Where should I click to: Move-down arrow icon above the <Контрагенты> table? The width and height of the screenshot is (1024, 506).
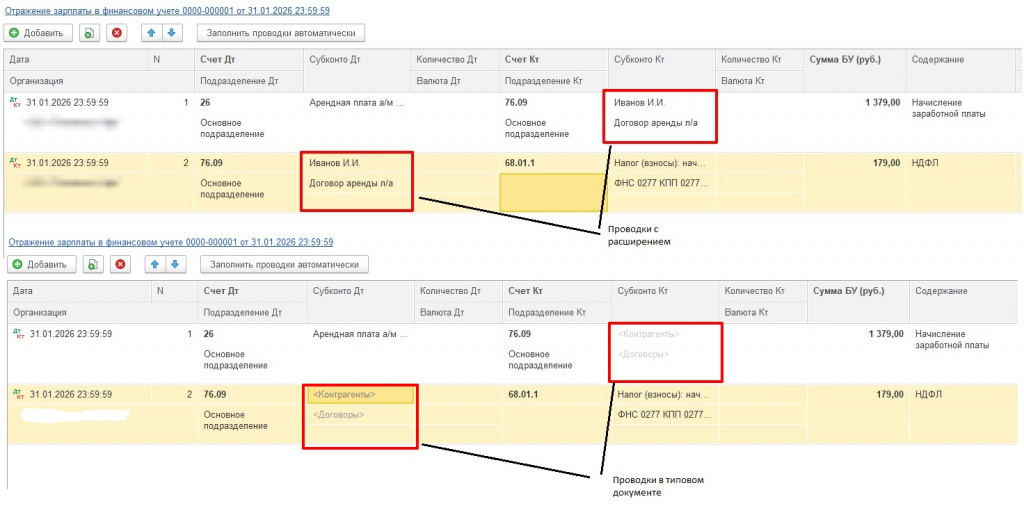175,264
